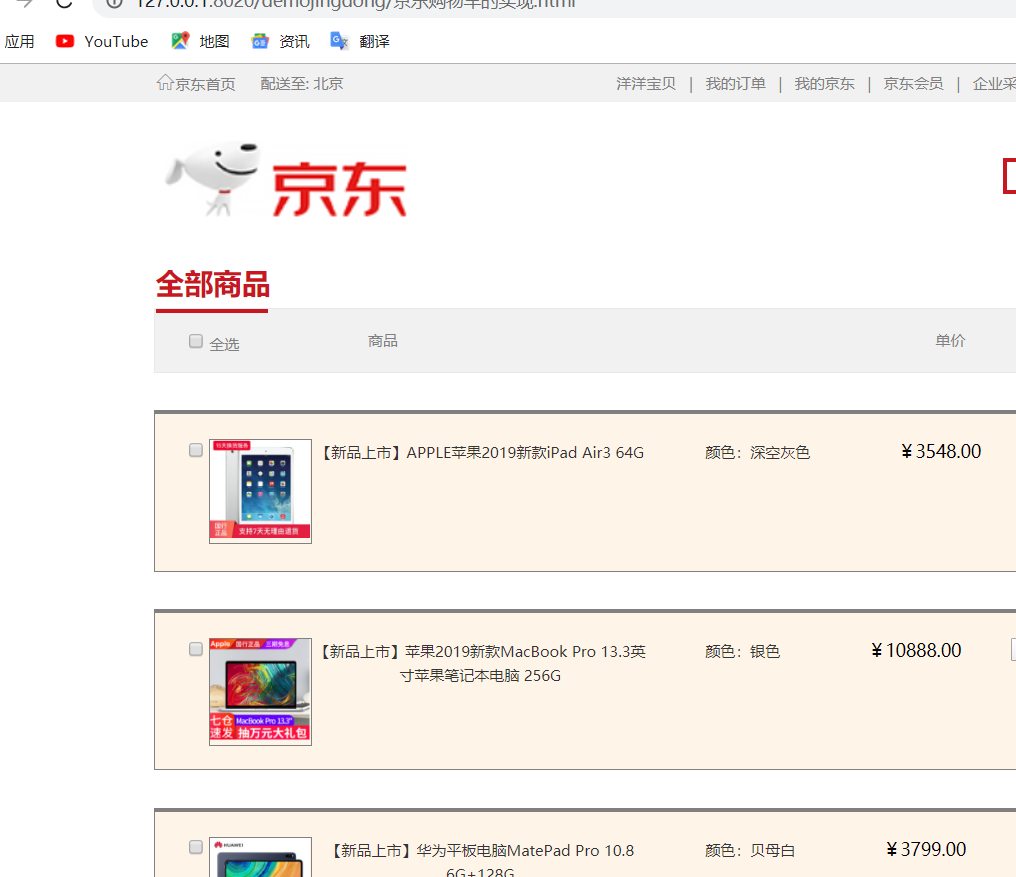Click the 配送至: 北京 delivery location
Image resolution: width=1016 pixels, height=877 pixels.
tap(302, 84)
